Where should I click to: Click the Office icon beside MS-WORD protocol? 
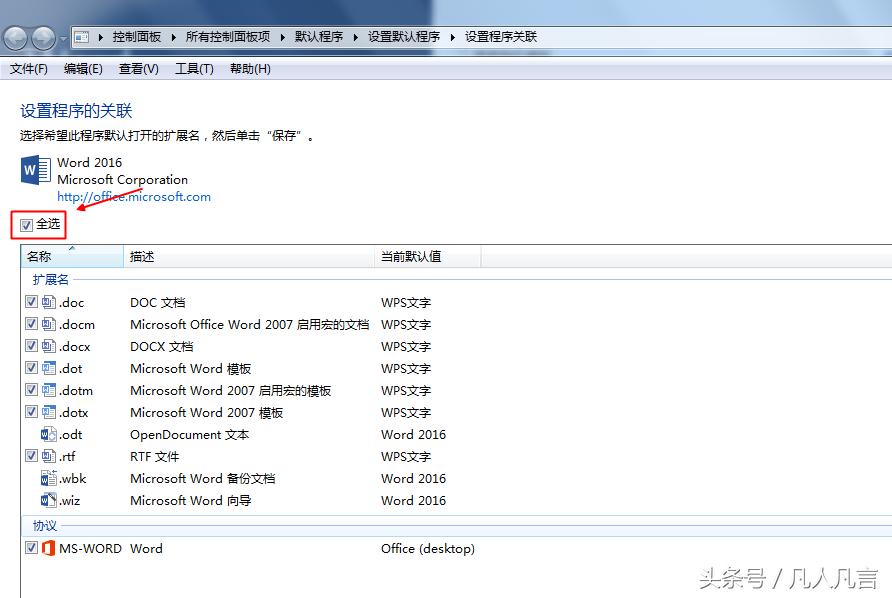[47, 548]
